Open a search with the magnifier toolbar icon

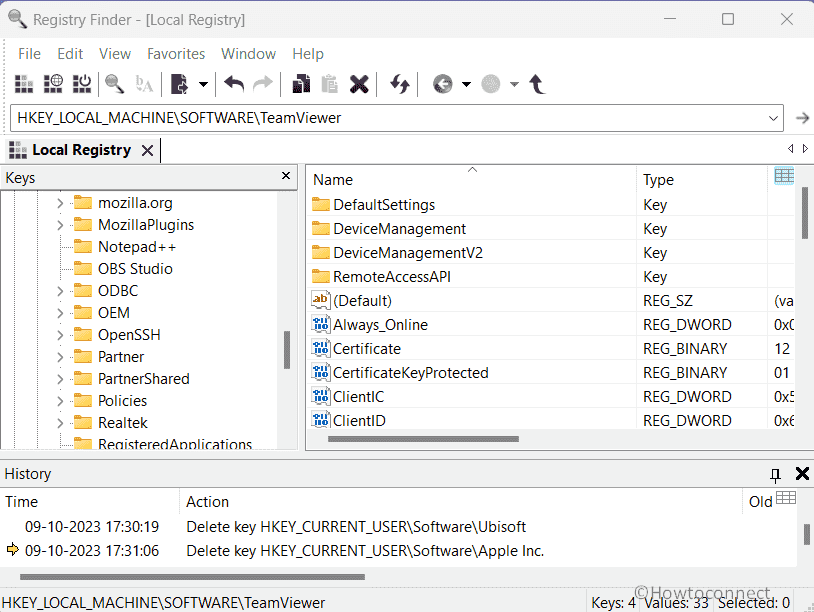click(113, 84)
